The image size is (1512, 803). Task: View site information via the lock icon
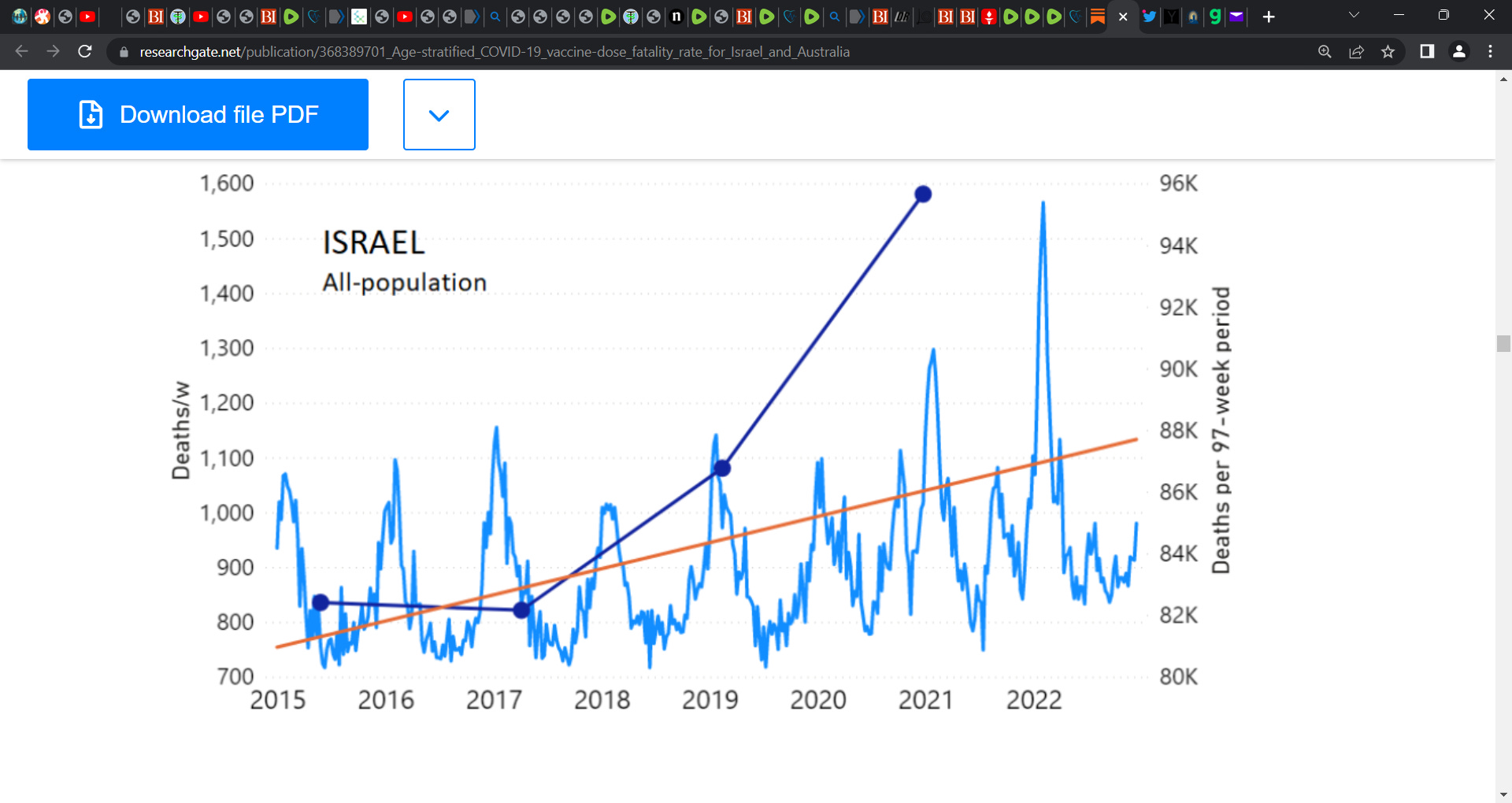(124, 52)
